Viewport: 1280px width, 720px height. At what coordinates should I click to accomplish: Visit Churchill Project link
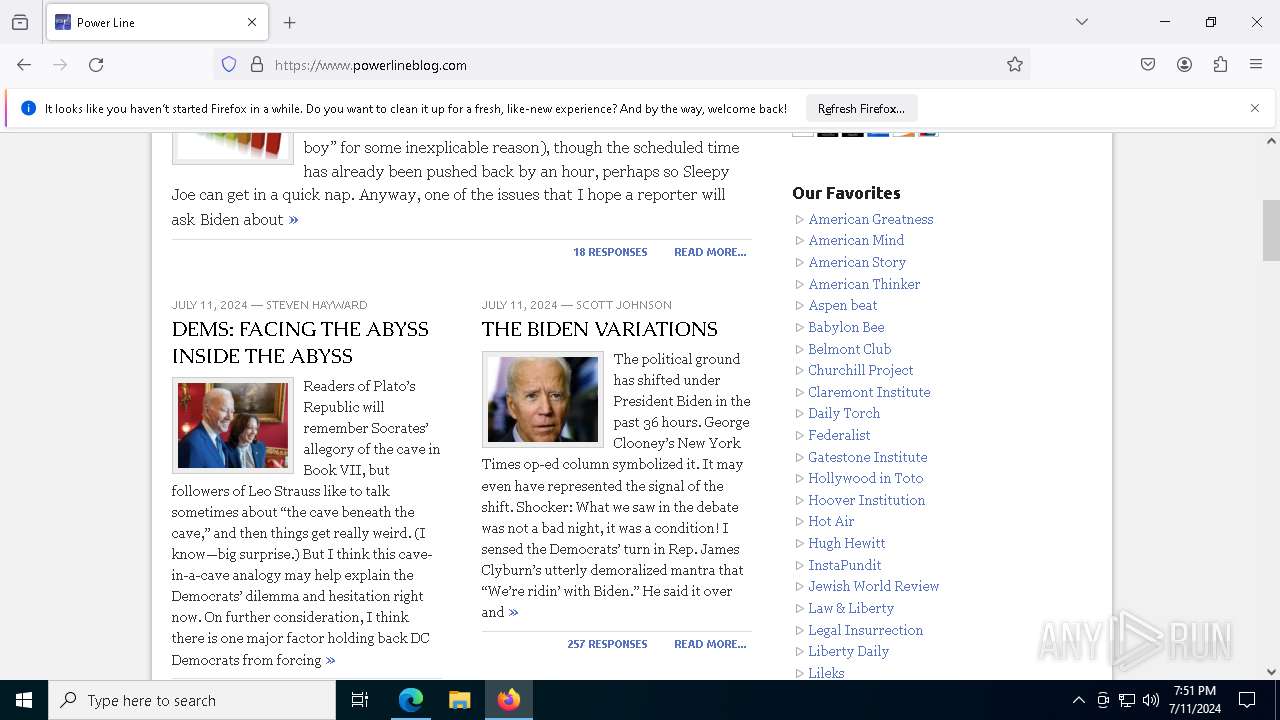(x=861, y=370)
